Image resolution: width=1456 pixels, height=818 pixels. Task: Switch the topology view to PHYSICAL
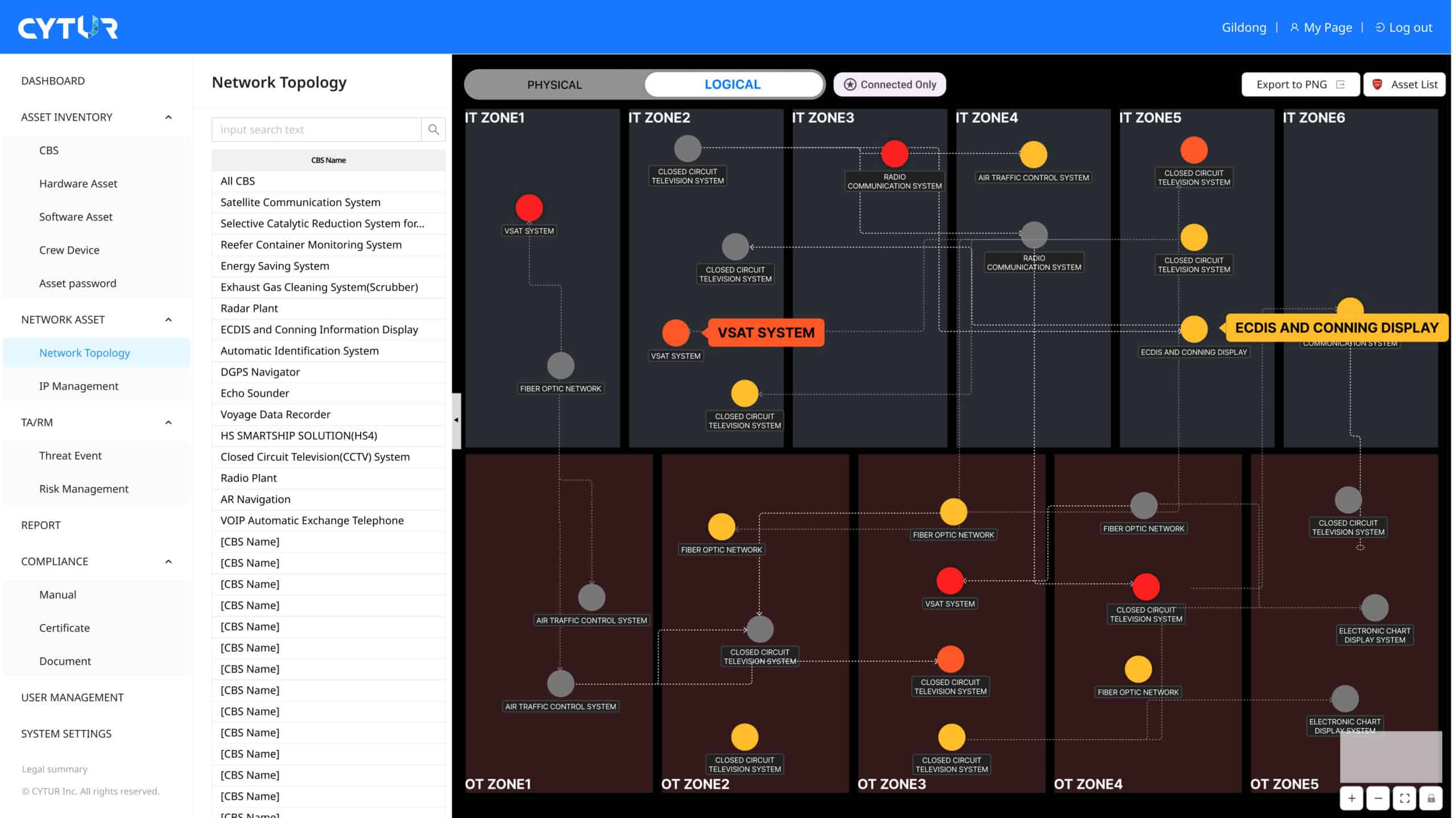click(x=554, y=84)
